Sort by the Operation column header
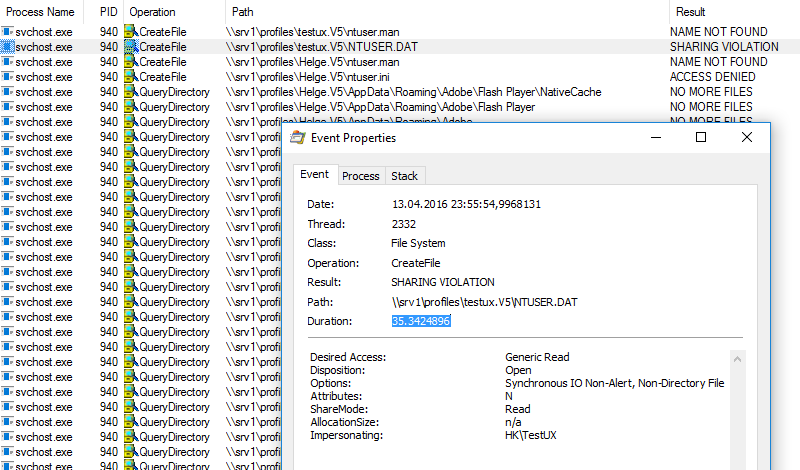This screenshot has width=800, height=470. (x=153, y=12)
